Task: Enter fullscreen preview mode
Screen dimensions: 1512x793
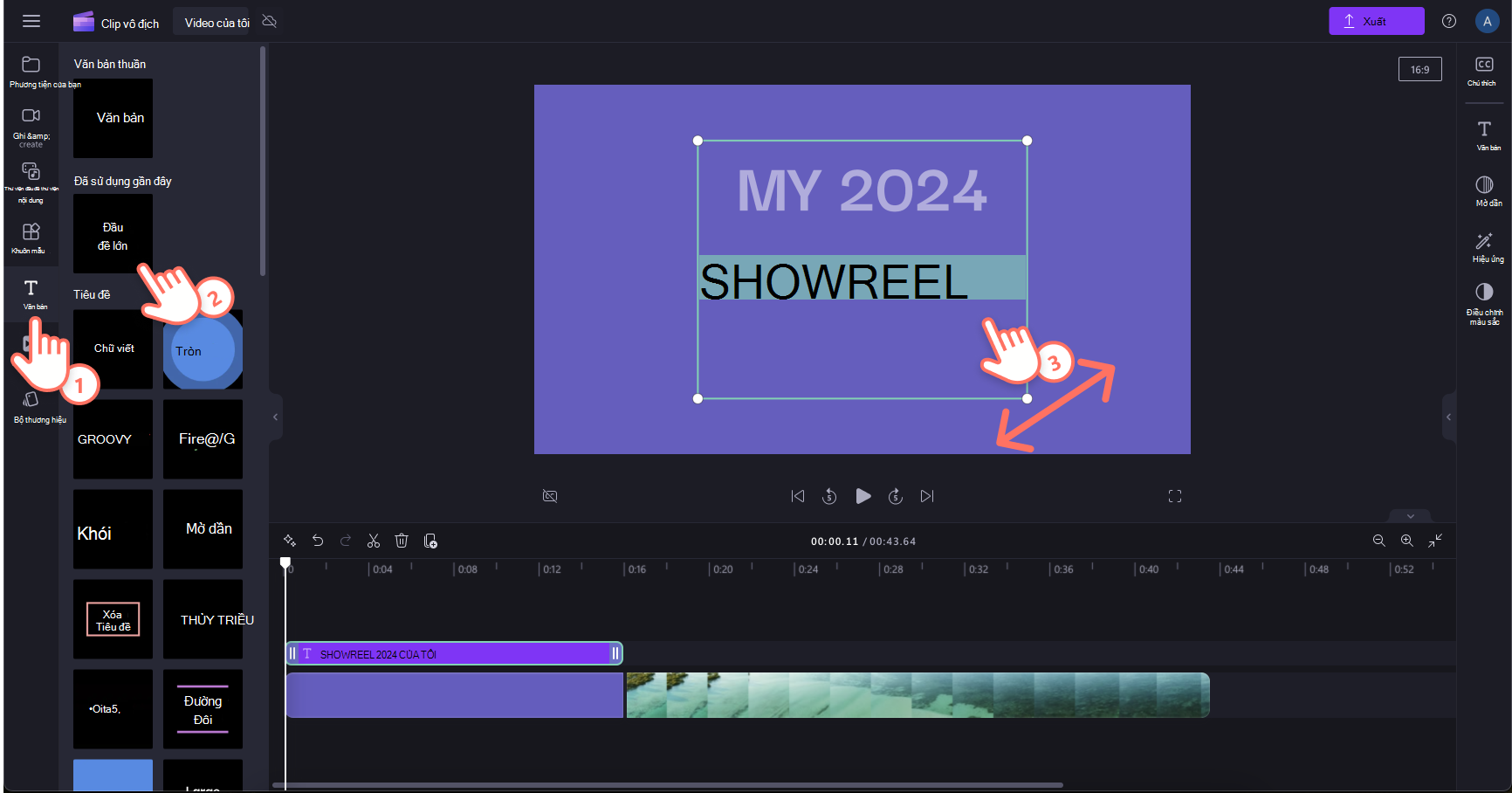Action: click(x=1175, y=496)
